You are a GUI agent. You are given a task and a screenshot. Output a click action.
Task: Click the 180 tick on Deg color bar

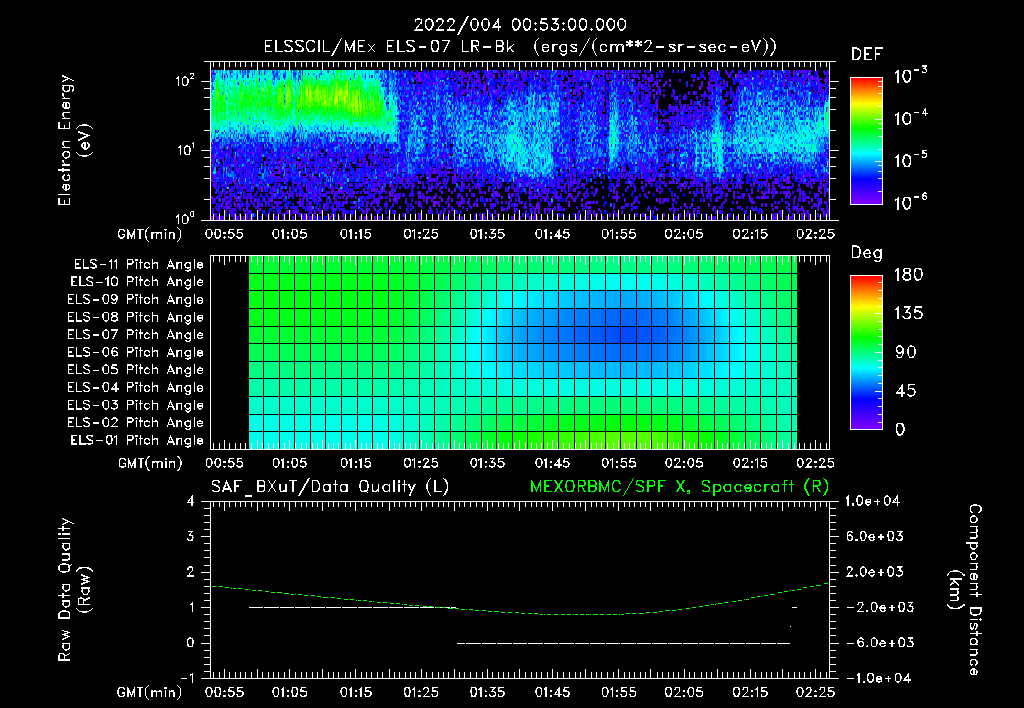pos(908,275)
